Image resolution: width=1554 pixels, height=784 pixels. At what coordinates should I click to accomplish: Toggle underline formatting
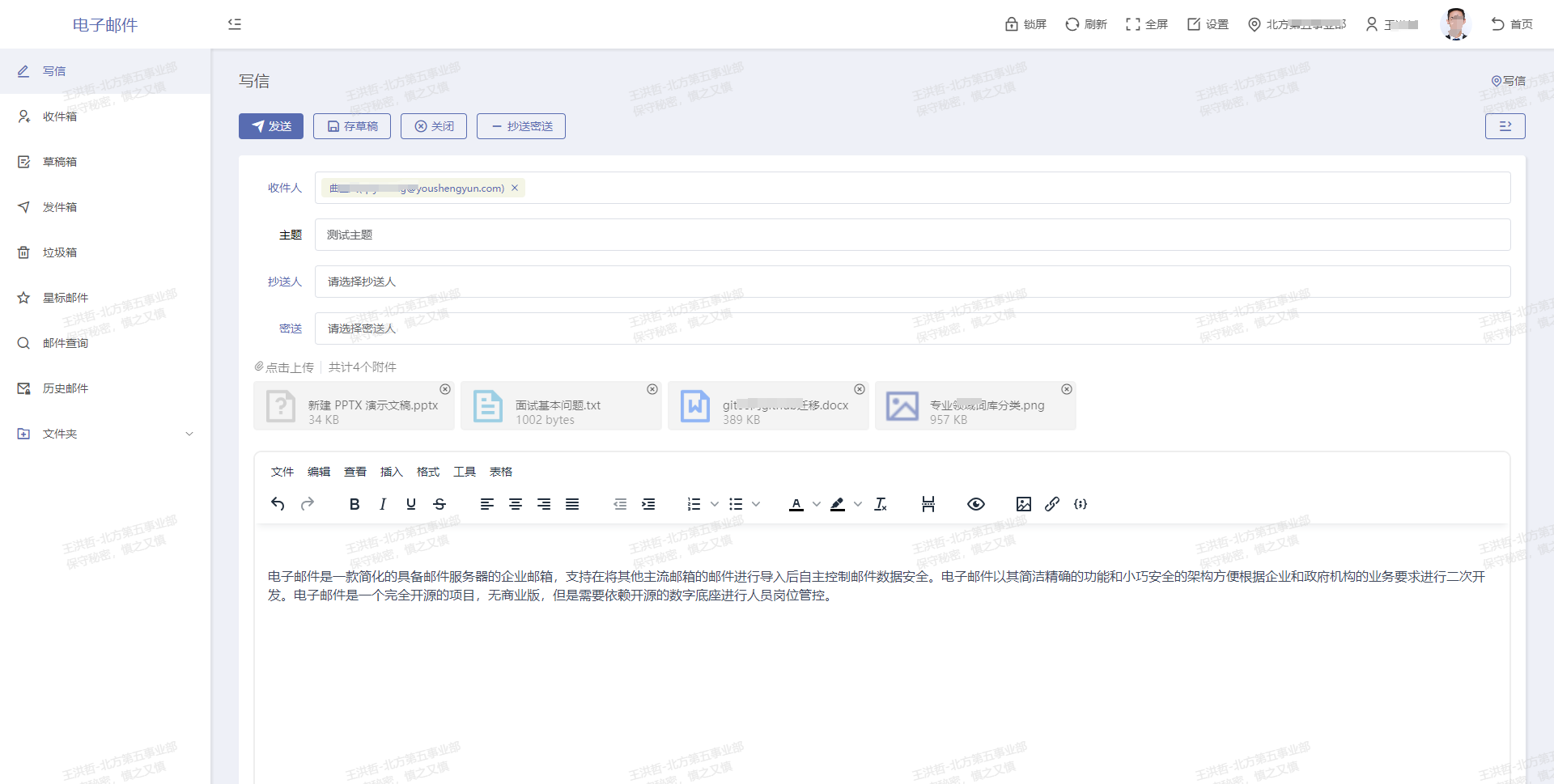tap(410, 504)
